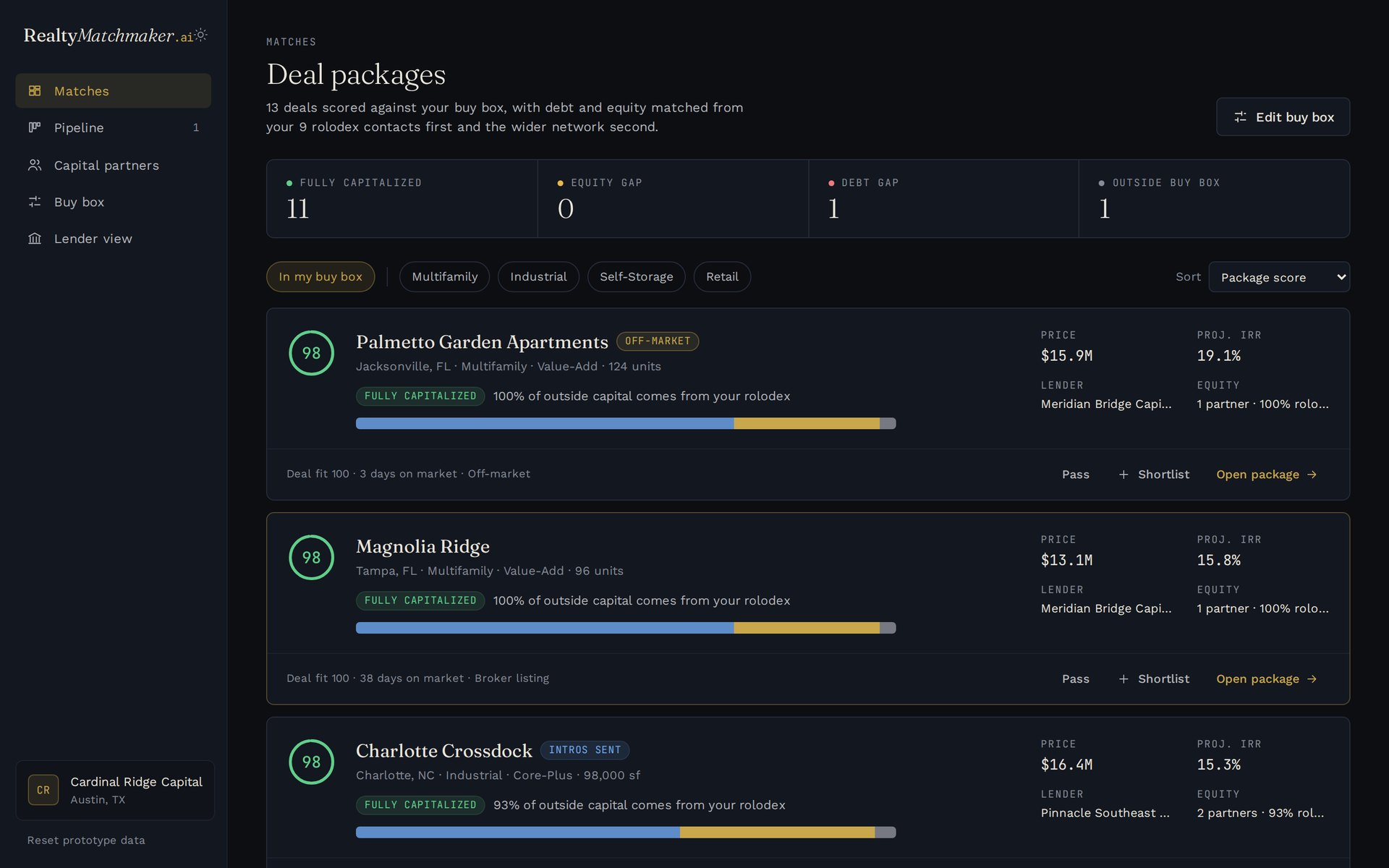Click plus icon for Palmetto Garden Shortlist
This screenshot has height=868, width=1389.
(1123, 475)
